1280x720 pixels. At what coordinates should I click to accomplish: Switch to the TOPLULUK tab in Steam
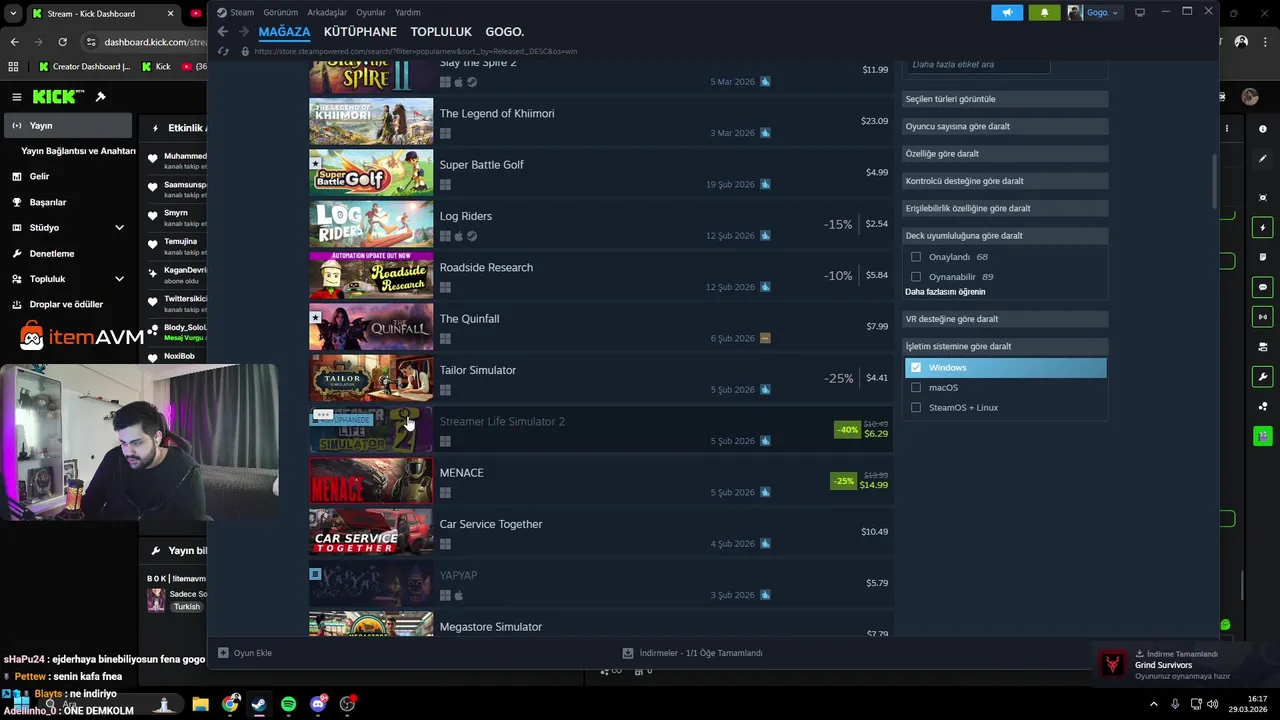click(441, 32)
